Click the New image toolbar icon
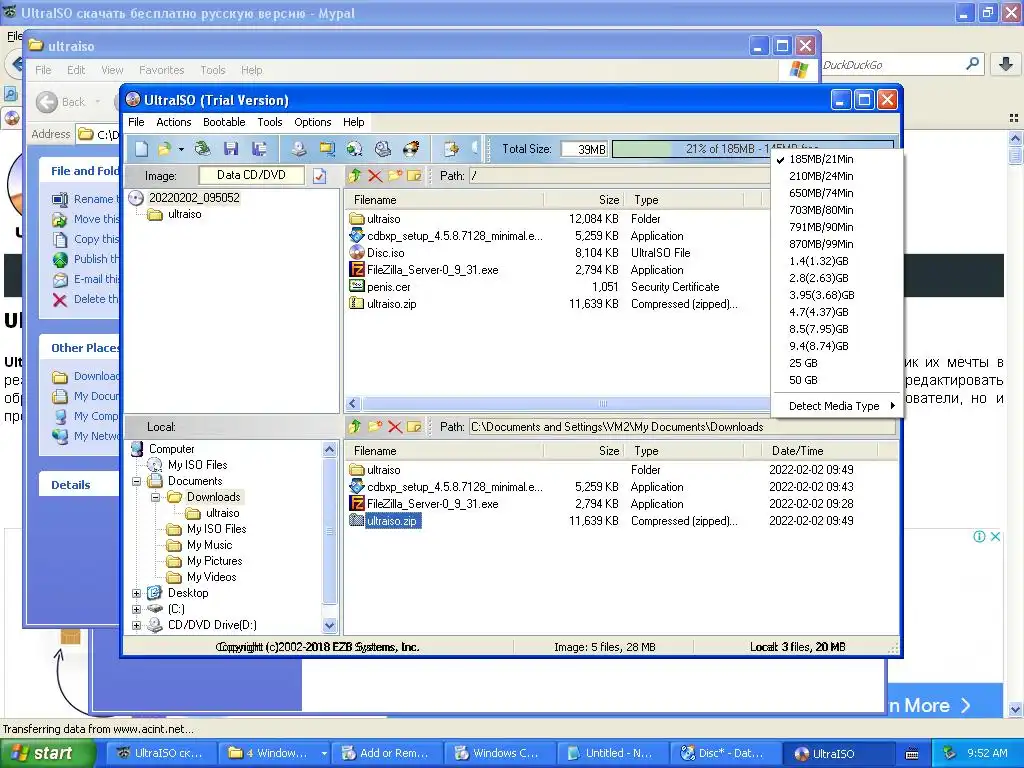 [x=141, y=149]
